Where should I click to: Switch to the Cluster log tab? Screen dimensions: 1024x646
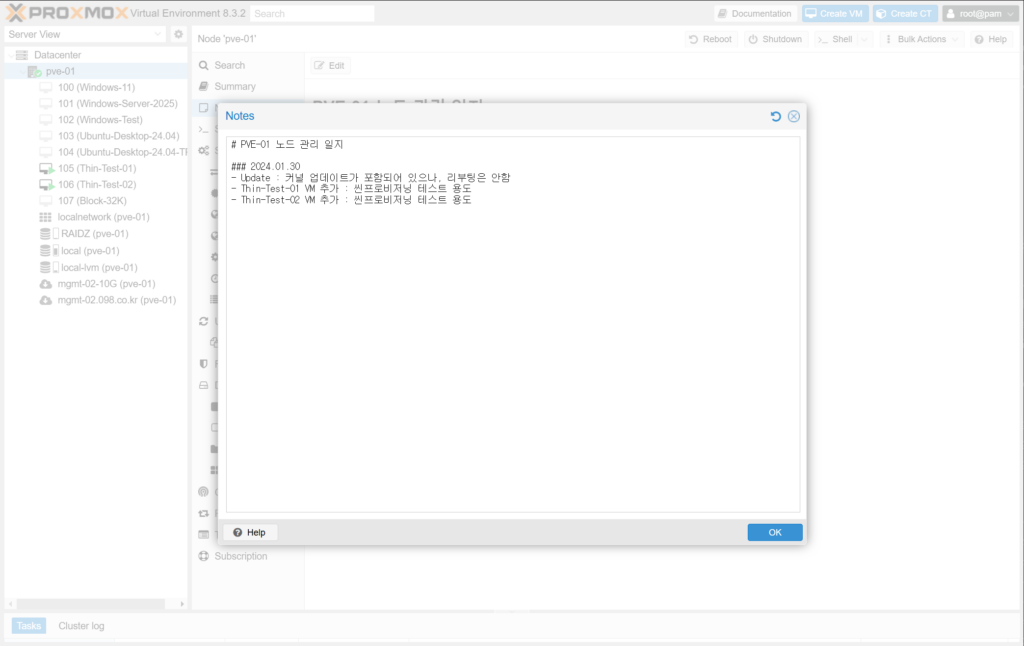[x=81, y=626]
